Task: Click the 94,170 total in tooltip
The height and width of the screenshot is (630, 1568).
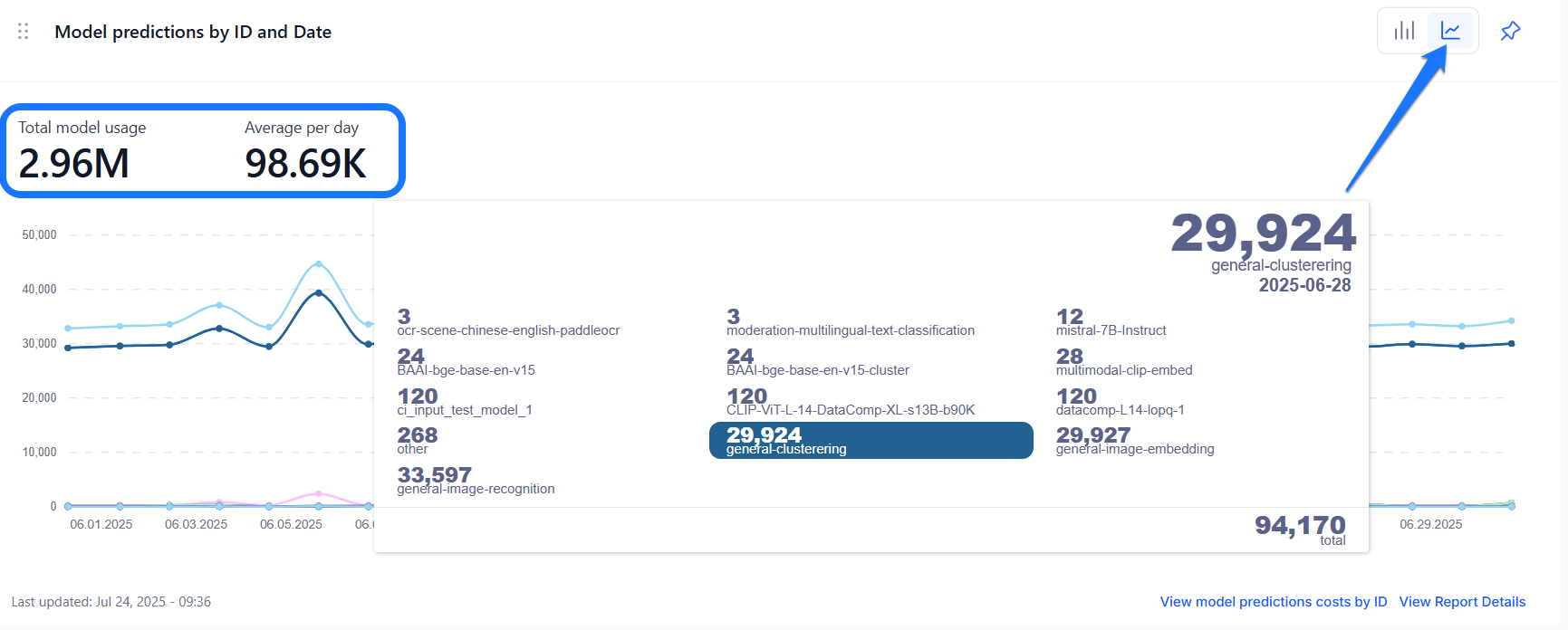Action: pyautogui.click(x=1300, y=529)
